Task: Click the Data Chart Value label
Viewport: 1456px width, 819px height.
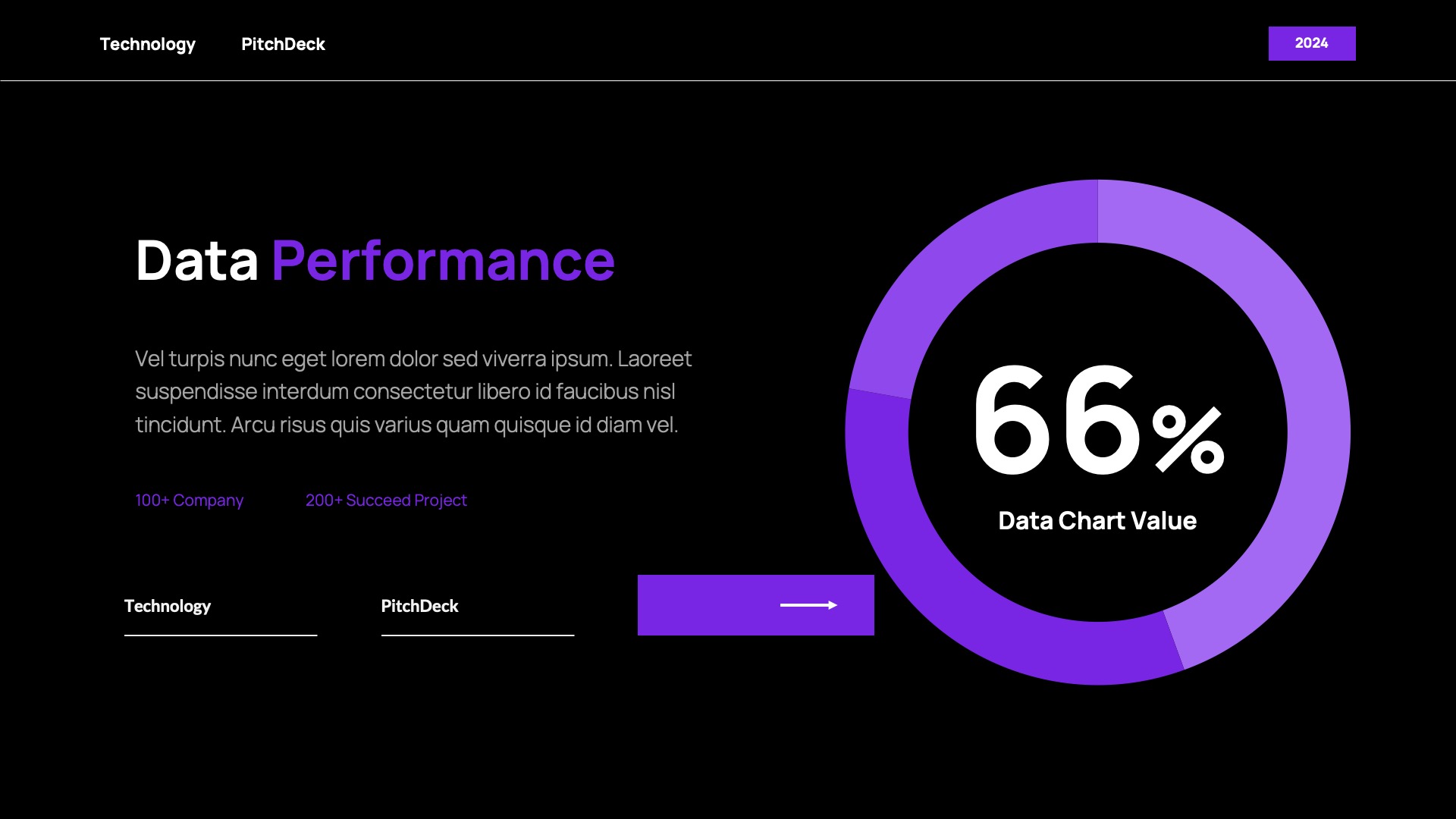Action: 1097,521
